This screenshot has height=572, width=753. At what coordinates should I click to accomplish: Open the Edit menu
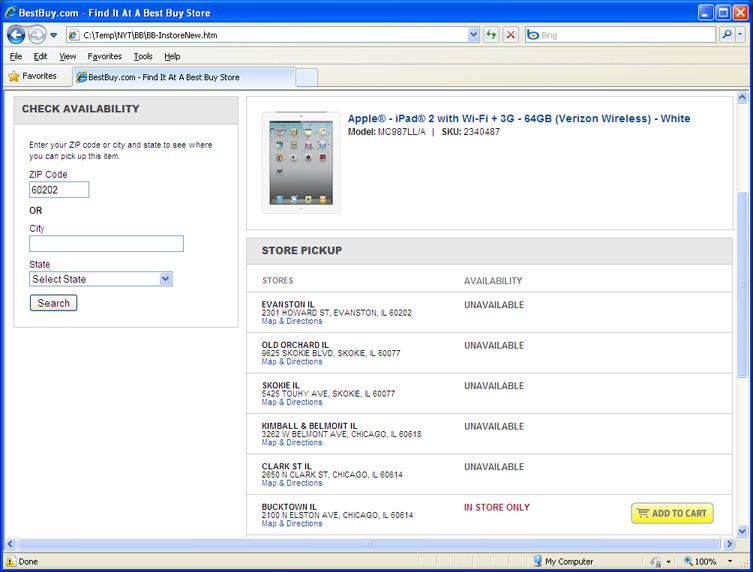tap(40, 56)
